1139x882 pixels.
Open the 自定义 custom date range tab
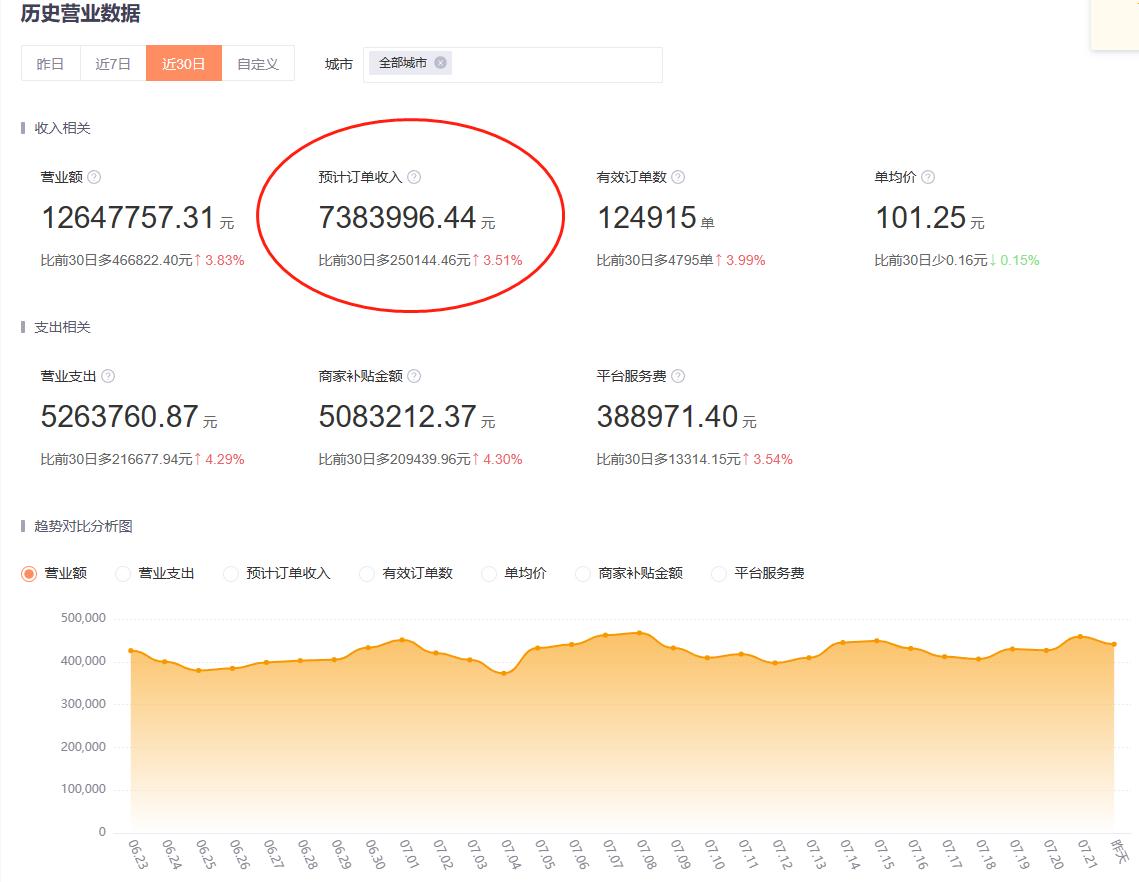point(258,62)
